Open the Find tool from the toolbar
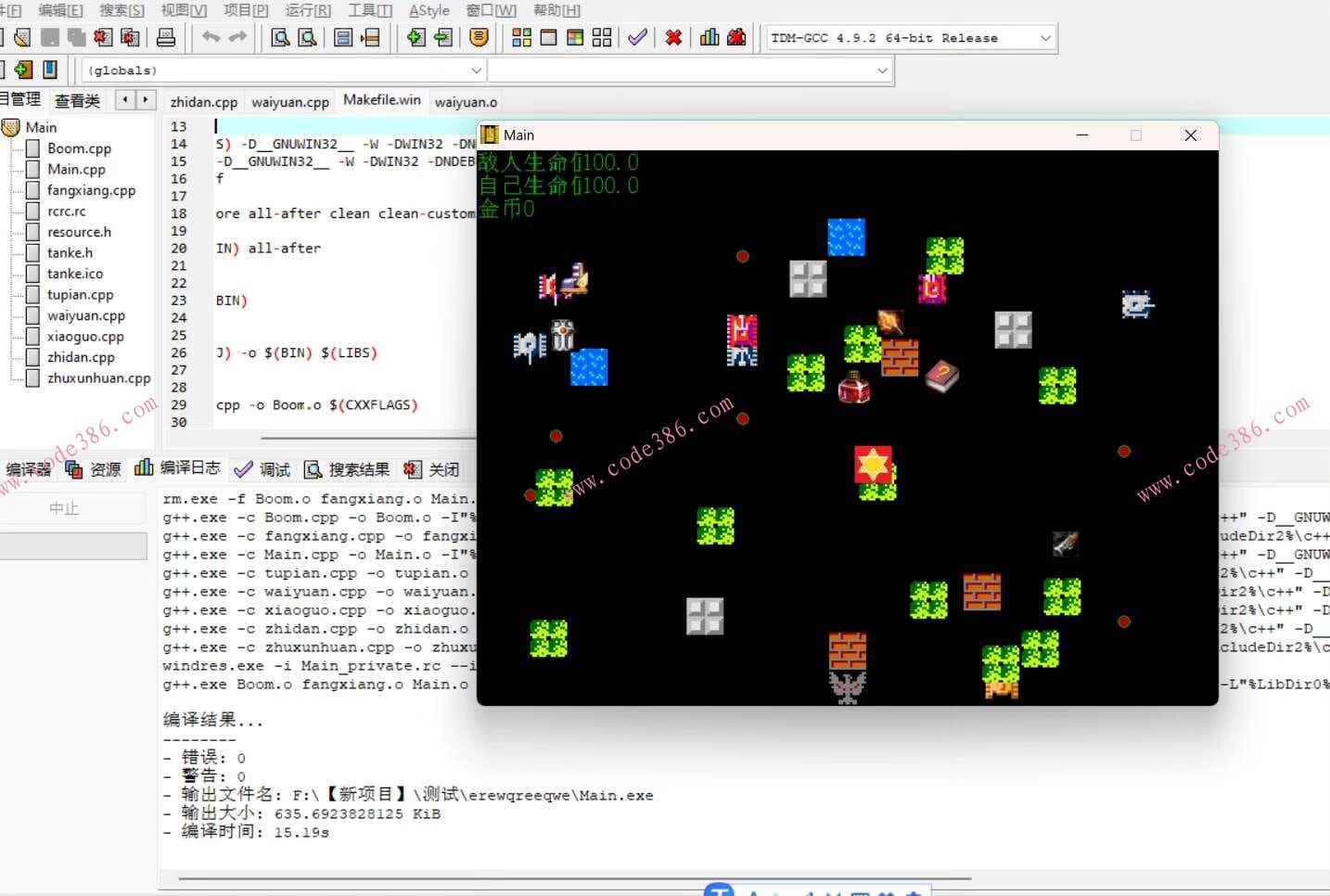This screenshot has height=896, width=1330. coord(280,37)
